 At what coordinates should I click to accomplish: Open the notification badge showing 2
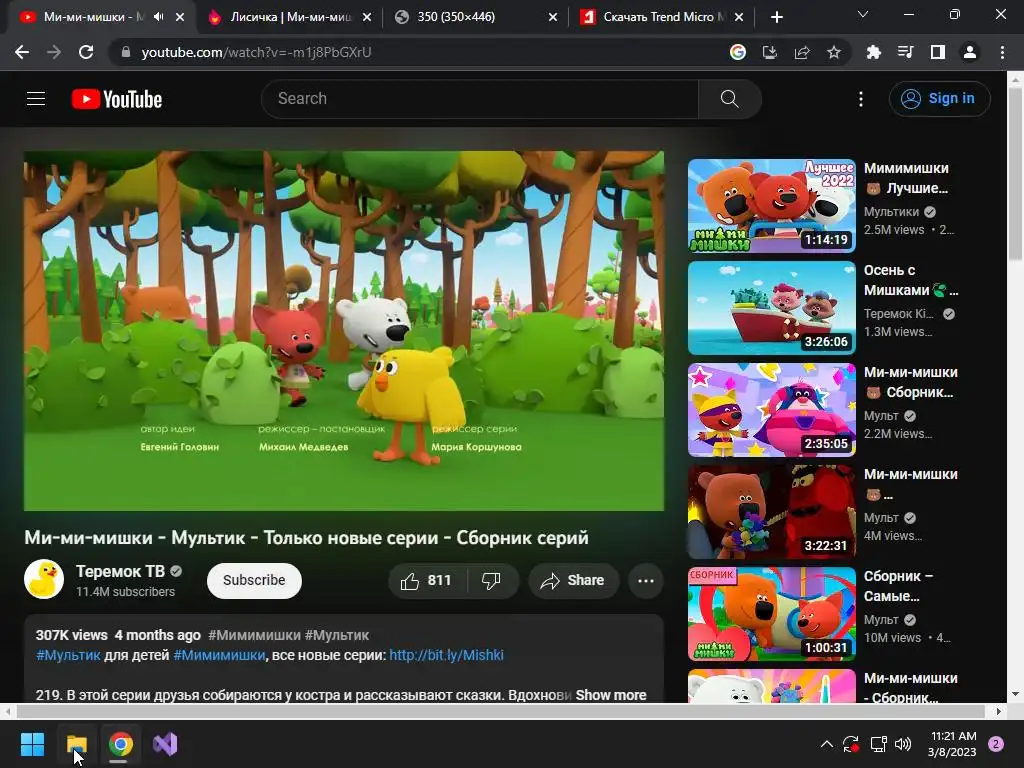pyautogui.click(x=996, y=744)
